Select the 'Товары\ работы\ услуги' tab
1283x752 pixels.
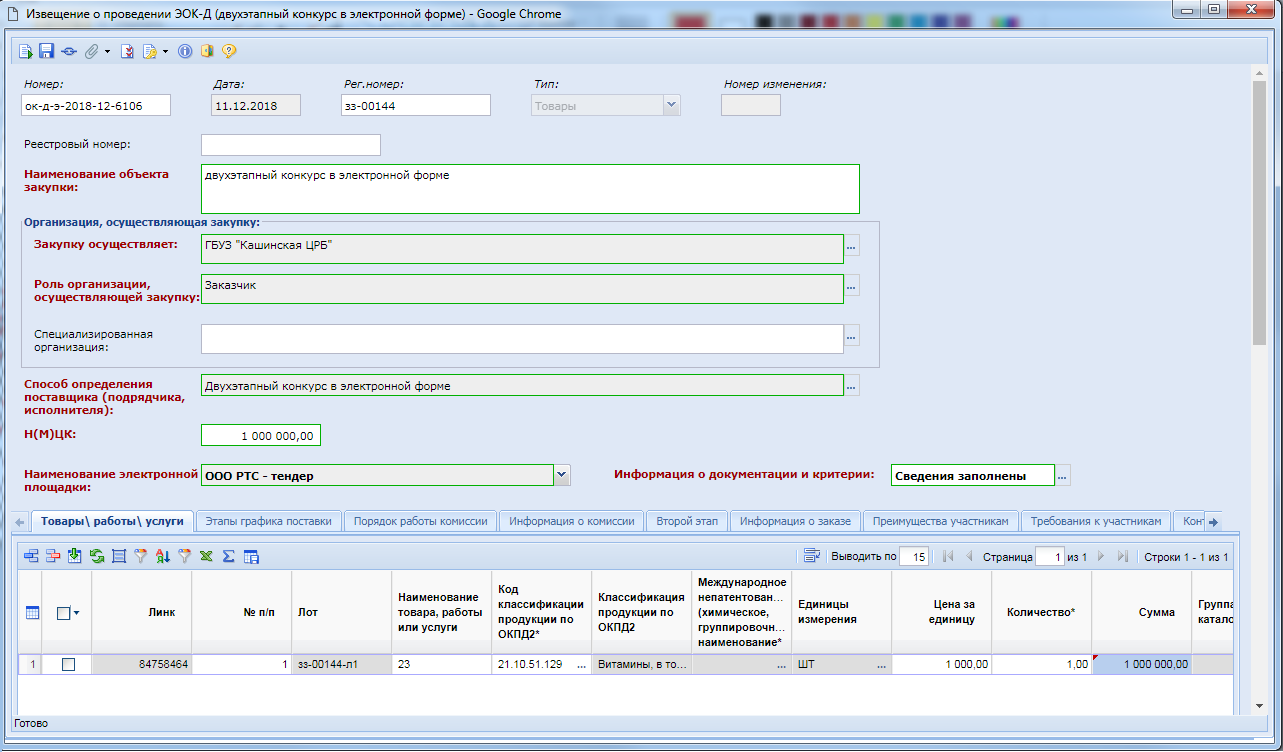point(112,521)
